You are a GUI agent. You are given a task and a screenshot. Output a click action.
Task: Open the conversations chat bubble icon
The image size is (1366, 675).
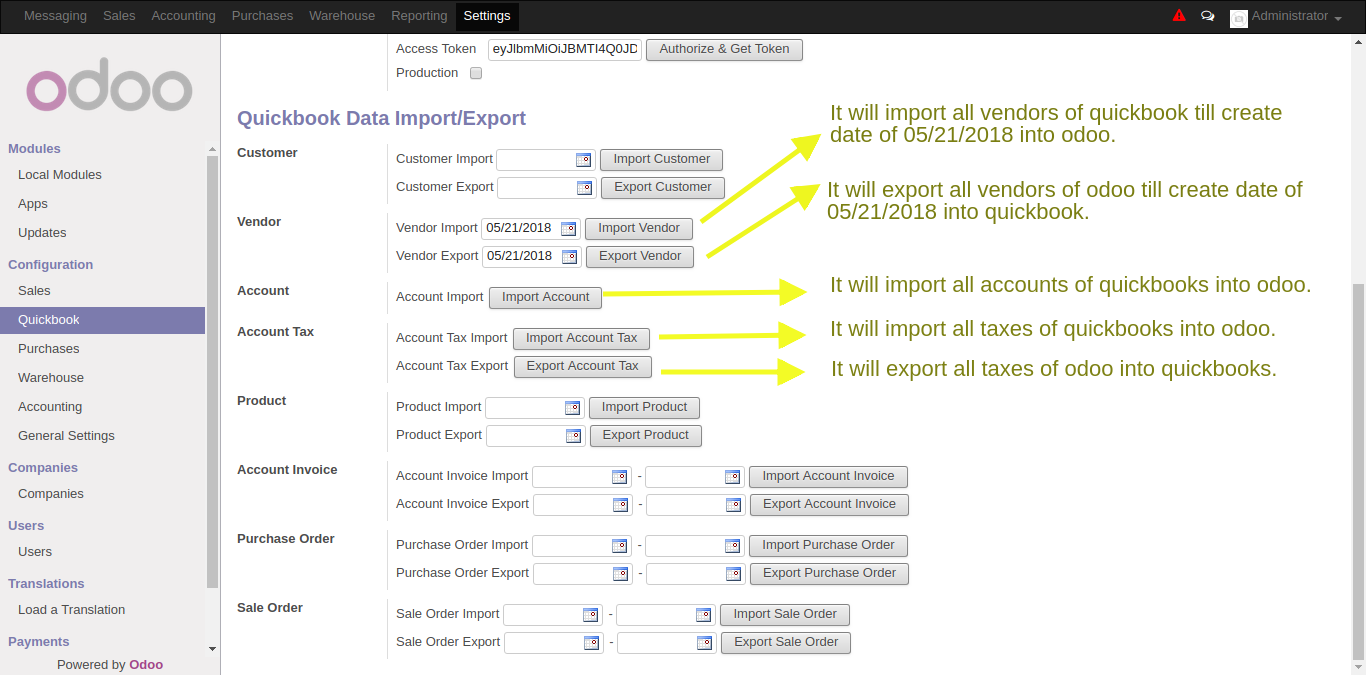coord(1207,16)
